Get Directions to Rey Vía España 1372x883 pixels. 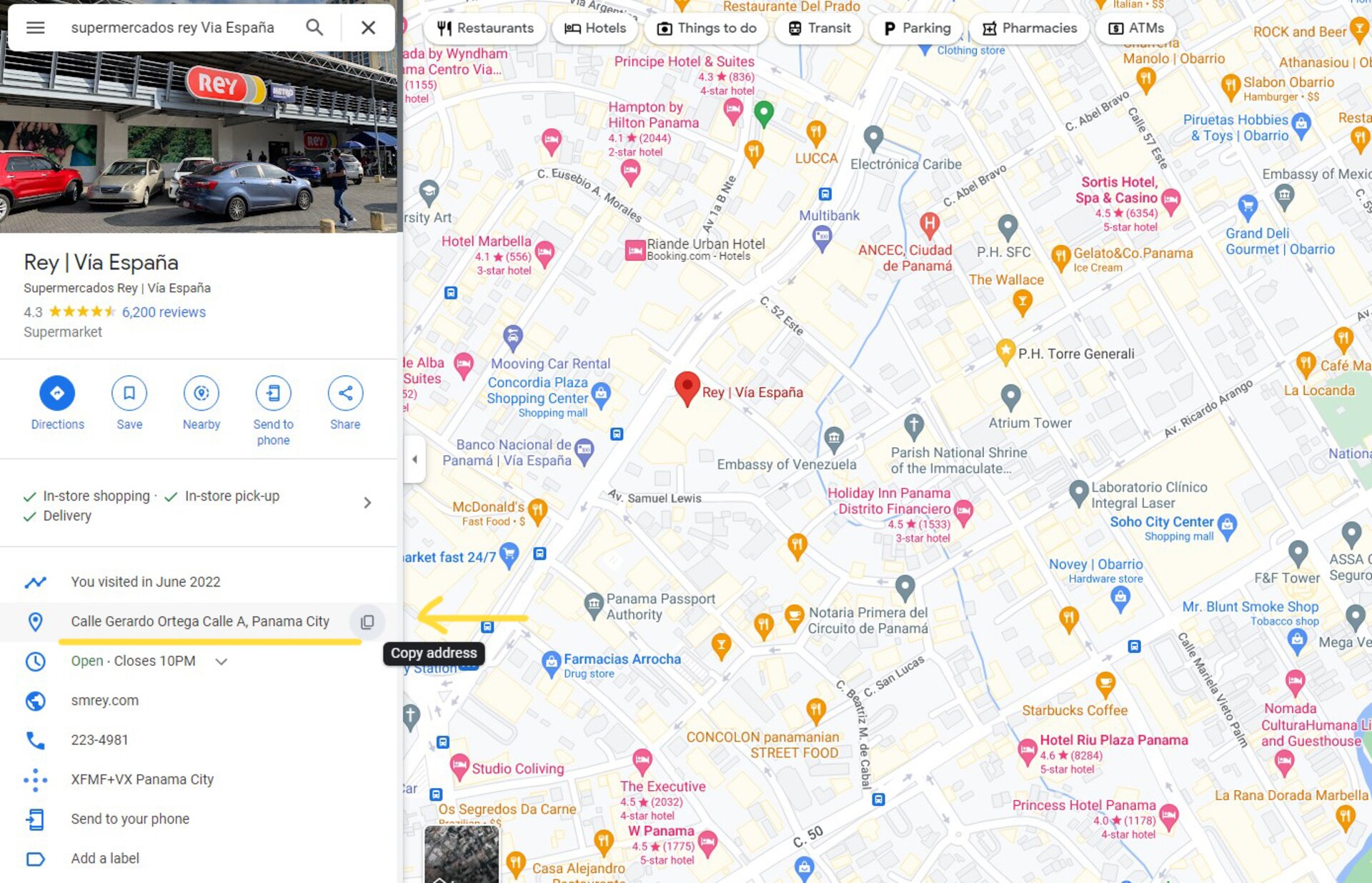[x=57, y=404]
